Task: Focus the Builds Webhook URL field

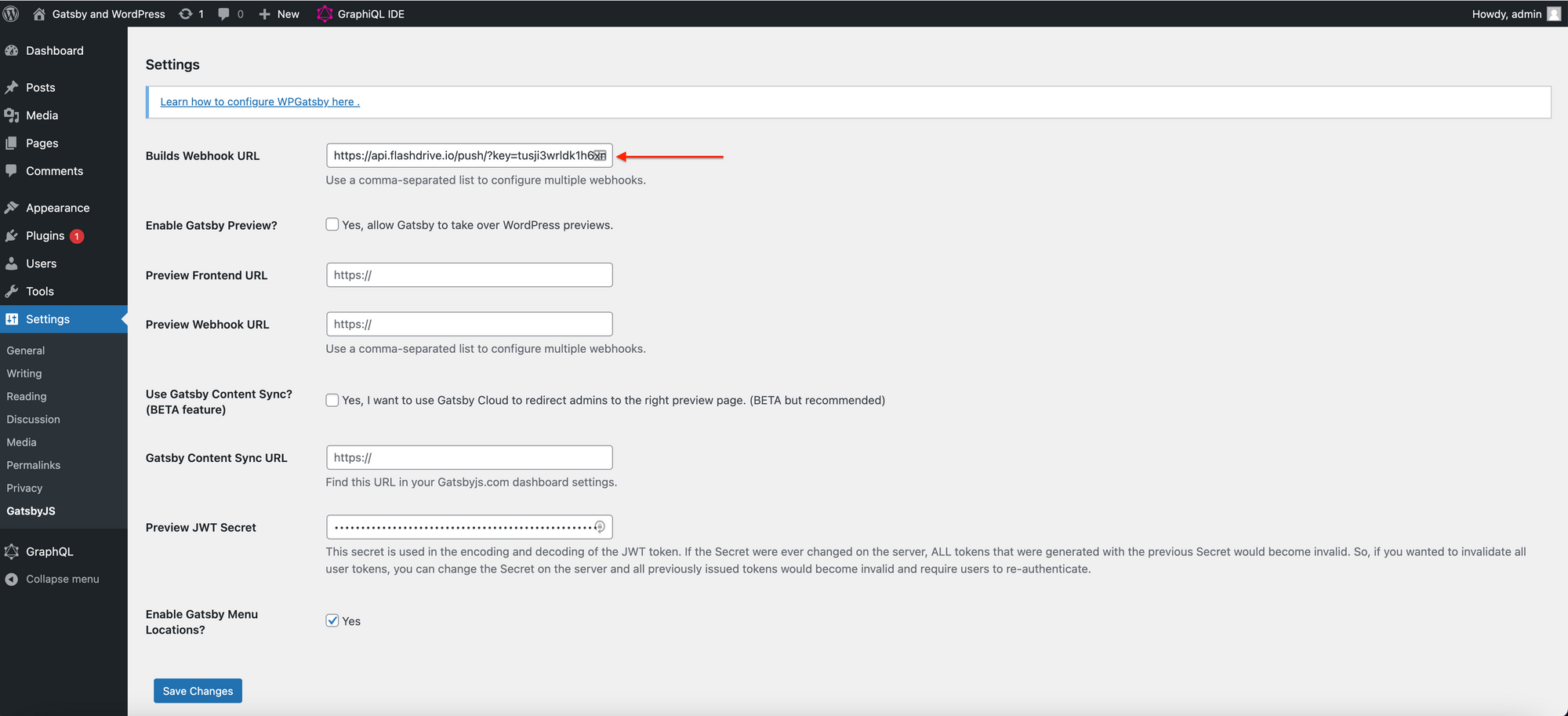Action: tap(469, 155)
